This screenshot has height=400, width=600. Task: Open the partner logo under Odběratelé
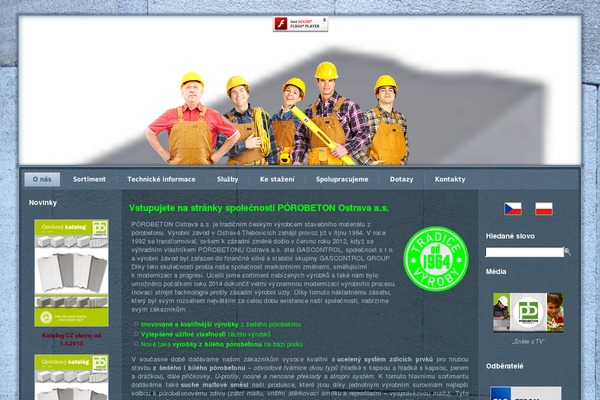click(526, 393)
